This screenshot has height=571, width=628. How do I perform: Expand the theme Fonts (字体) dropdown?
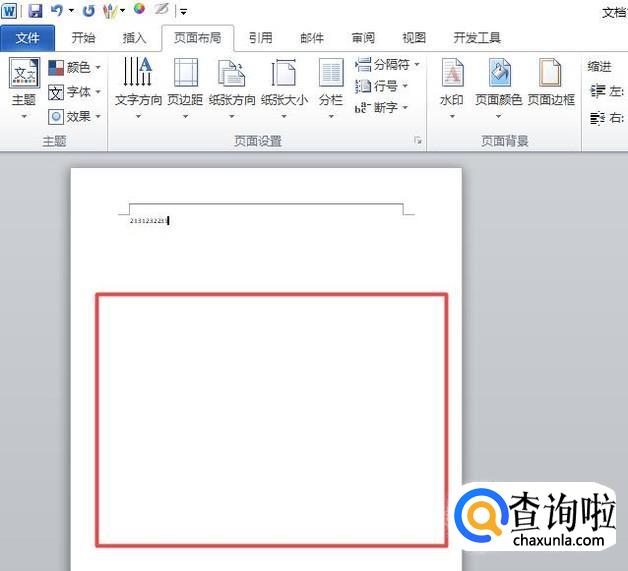tap(75, 92)
